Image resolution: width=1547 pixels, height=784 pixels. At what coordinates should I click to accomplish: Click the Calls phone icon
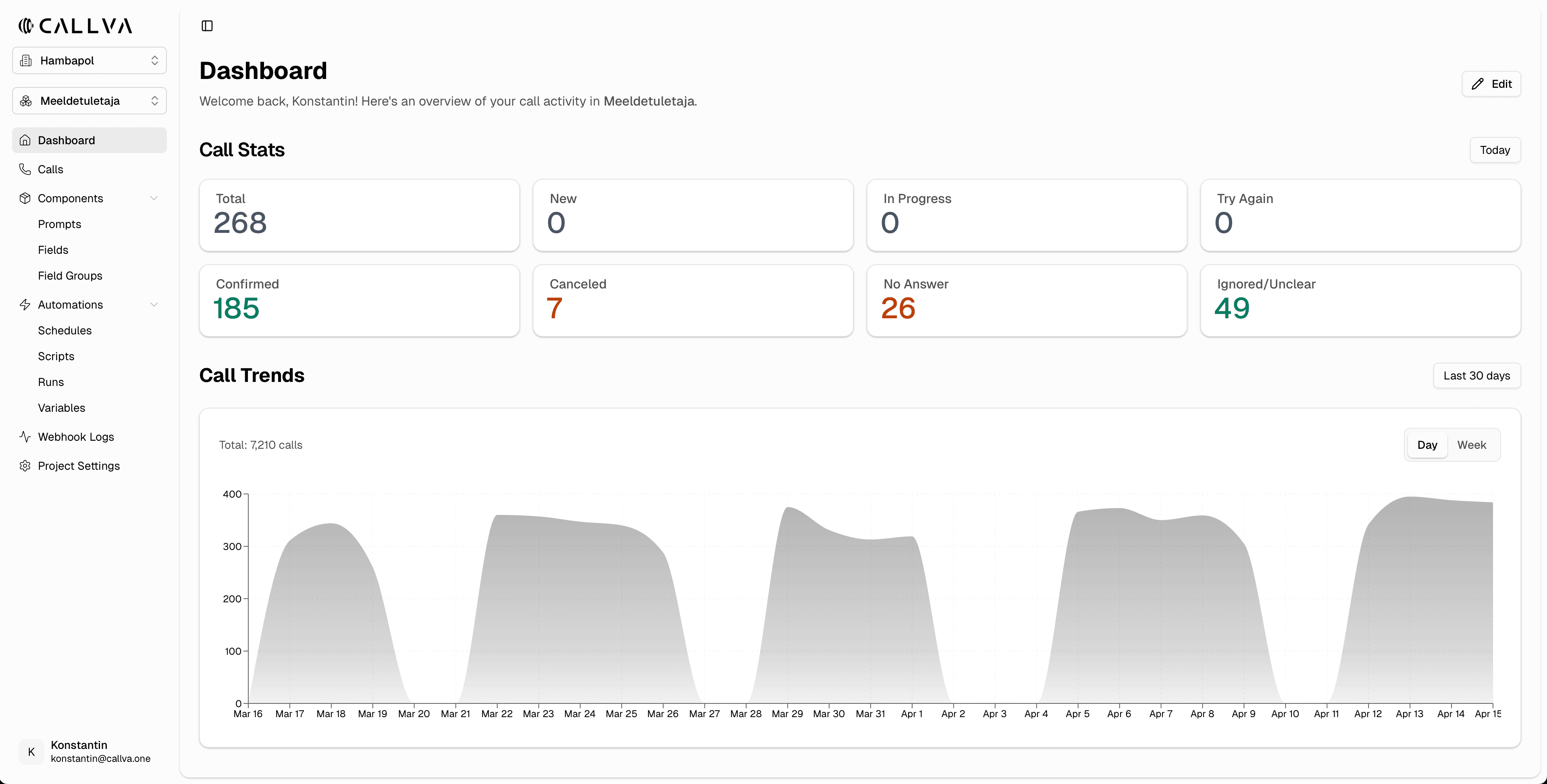click(25, 169)
